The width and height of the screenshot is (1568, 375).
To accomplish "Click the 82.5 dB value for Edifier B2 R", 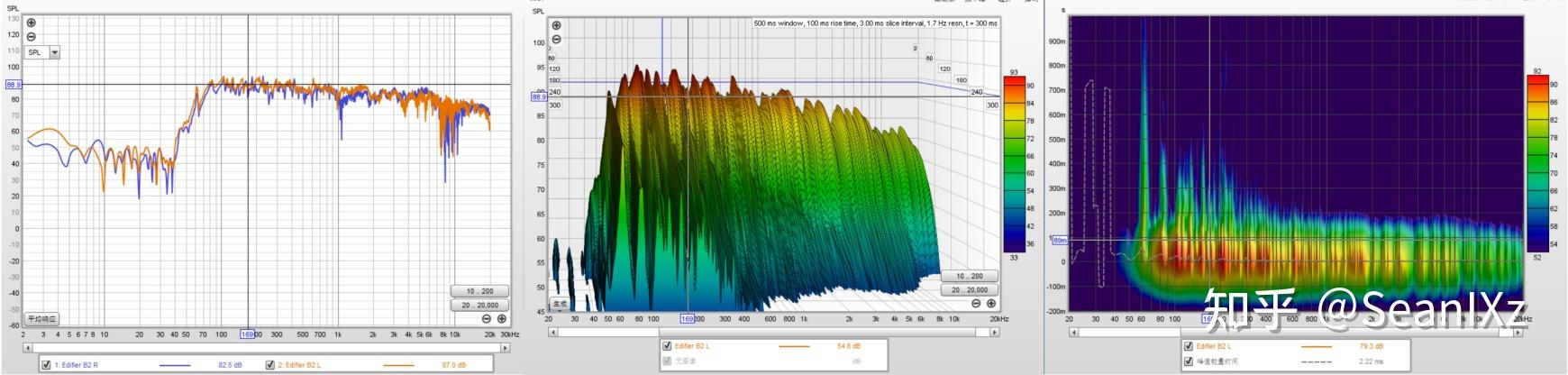I will pyautogui.click(x=230, y=365).
